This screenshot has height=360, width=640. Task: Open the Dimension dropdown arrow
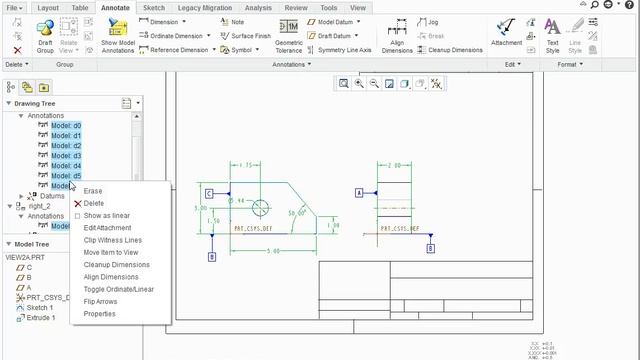[x=184, y=22]
